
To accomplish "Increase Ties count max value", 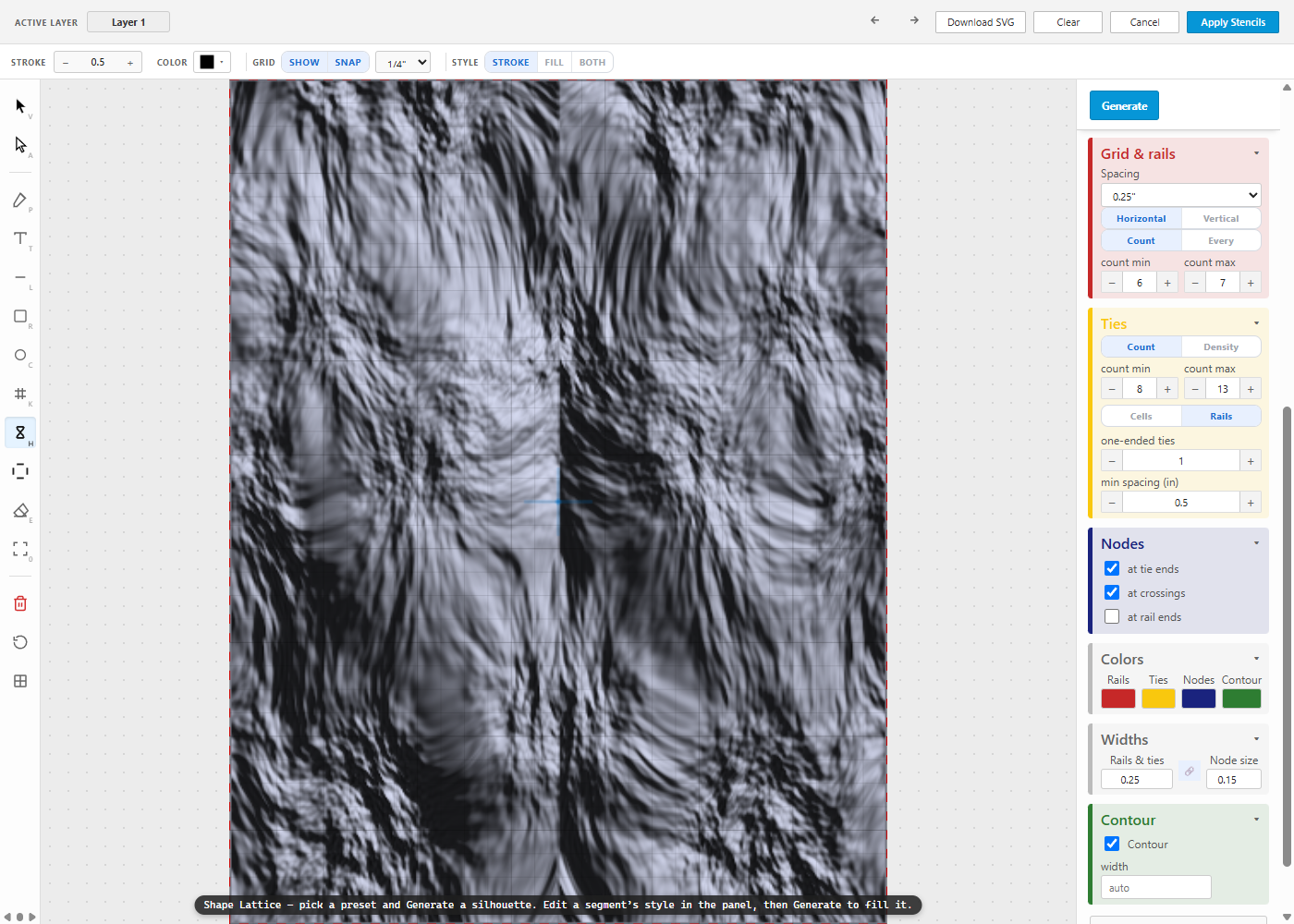I will [1251, 389].
